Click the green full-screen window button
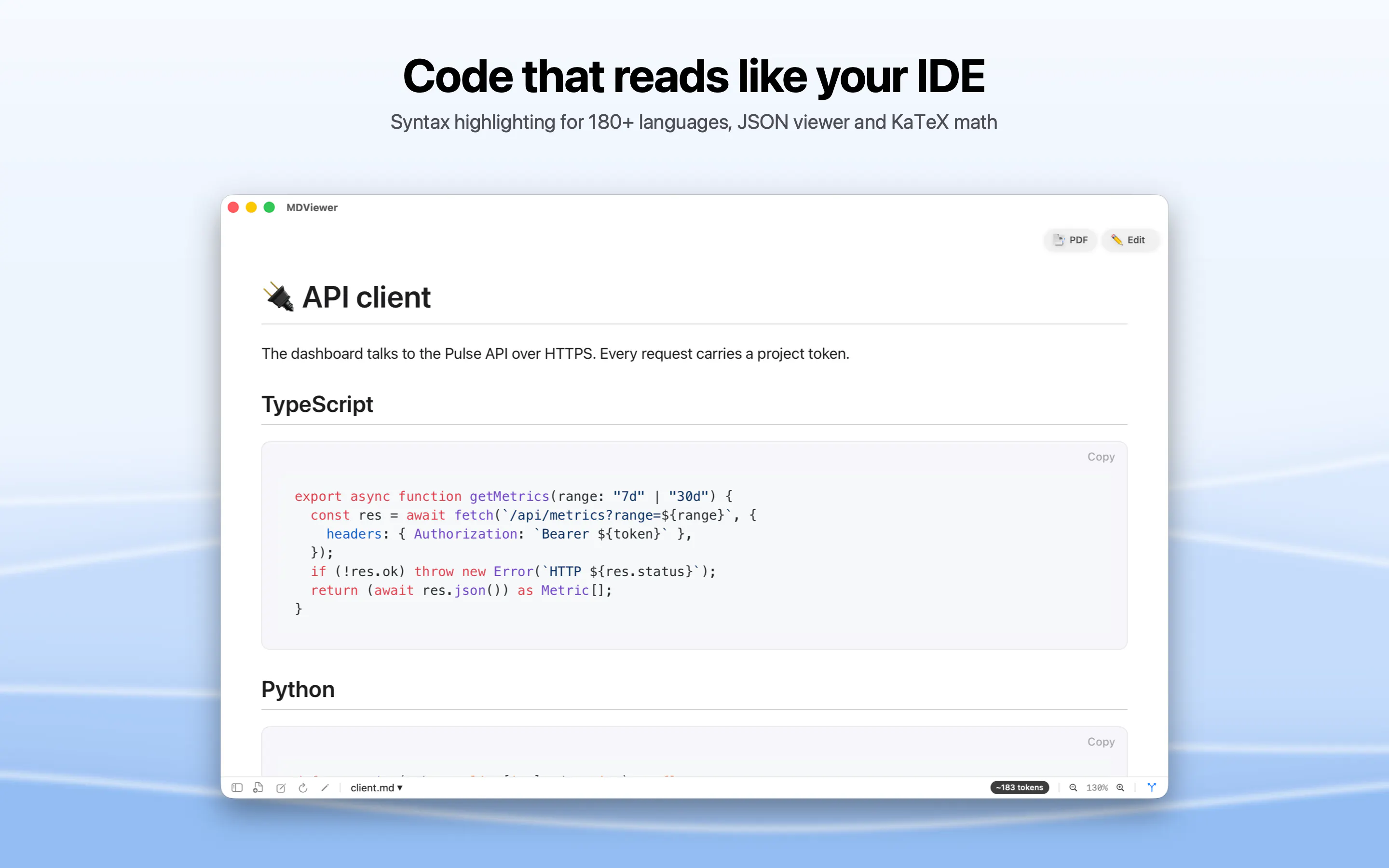The image size is (1389, 868). pos(269,207)
